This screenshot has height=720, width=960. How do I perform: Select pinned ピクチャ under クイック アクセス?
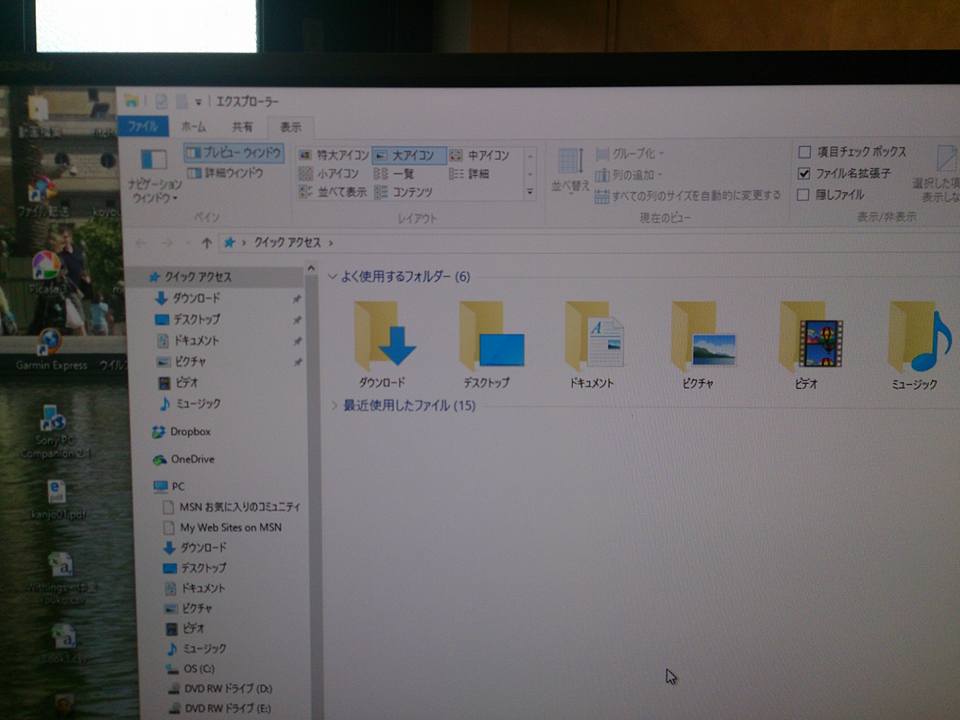coord(182,362)
